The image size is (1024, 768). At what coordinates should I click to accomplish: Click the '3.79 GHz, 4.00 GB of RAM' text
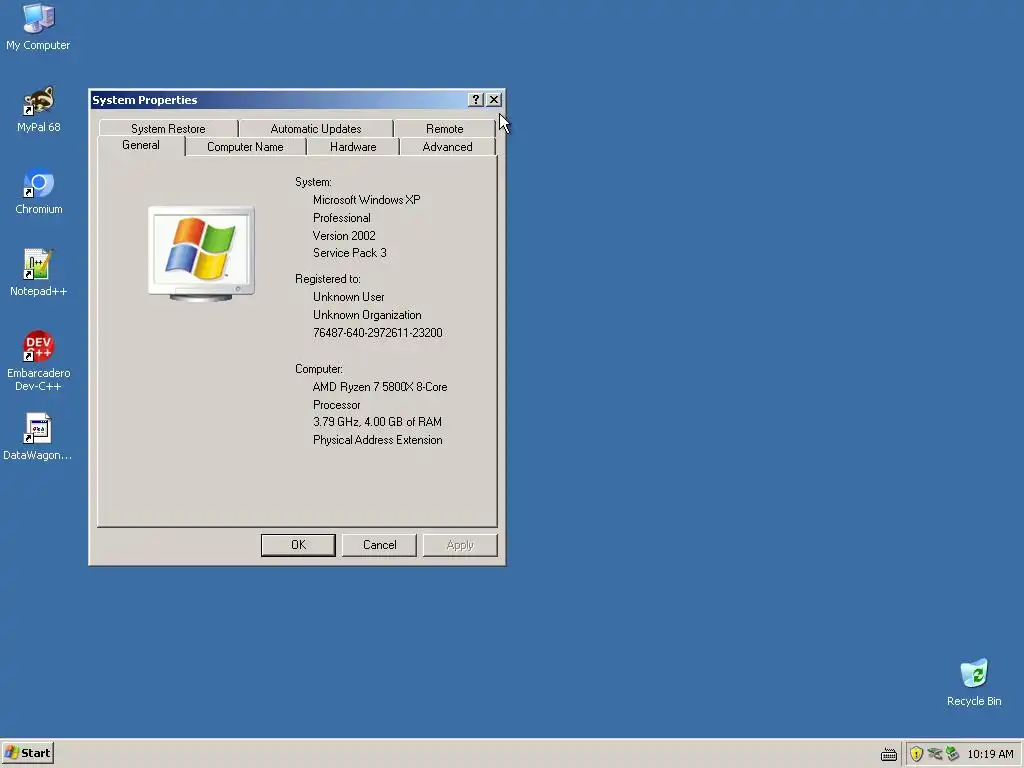tap(377, 422)
